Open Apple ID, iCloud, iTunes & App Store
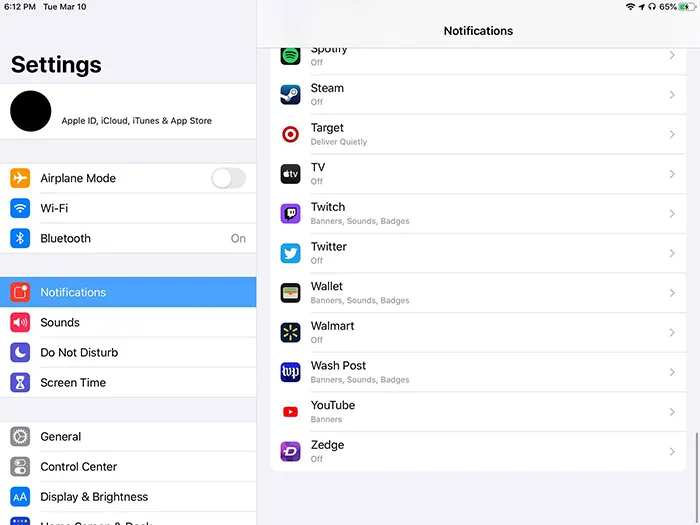 tap(136, 121)
